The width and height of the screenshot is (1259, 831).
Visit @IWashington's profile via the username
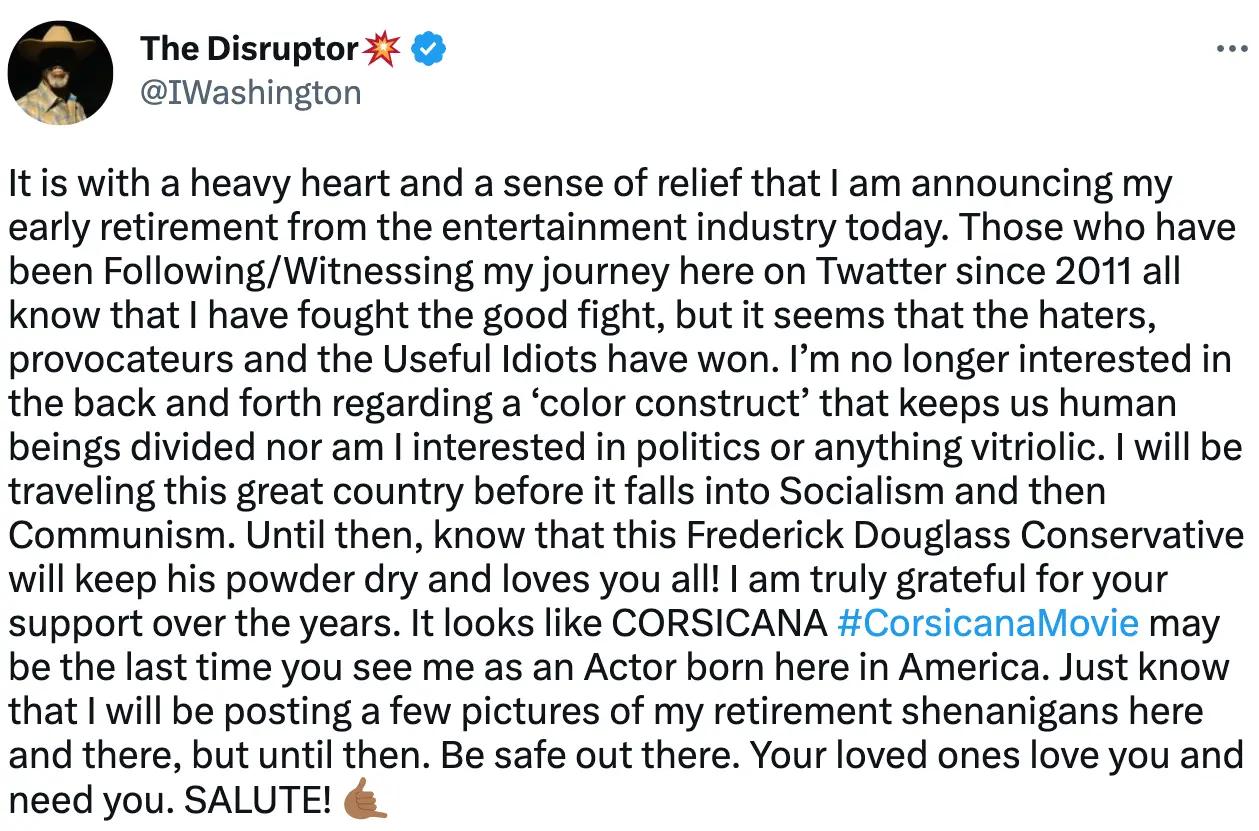[x=249, y=92]
